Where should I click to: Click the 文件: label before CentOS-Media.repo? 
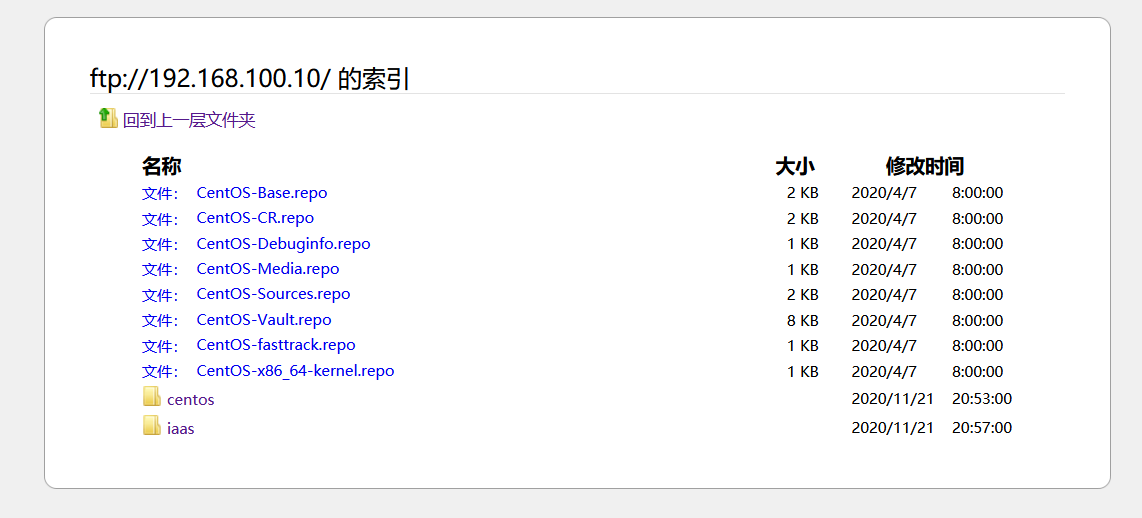point(160,270)
